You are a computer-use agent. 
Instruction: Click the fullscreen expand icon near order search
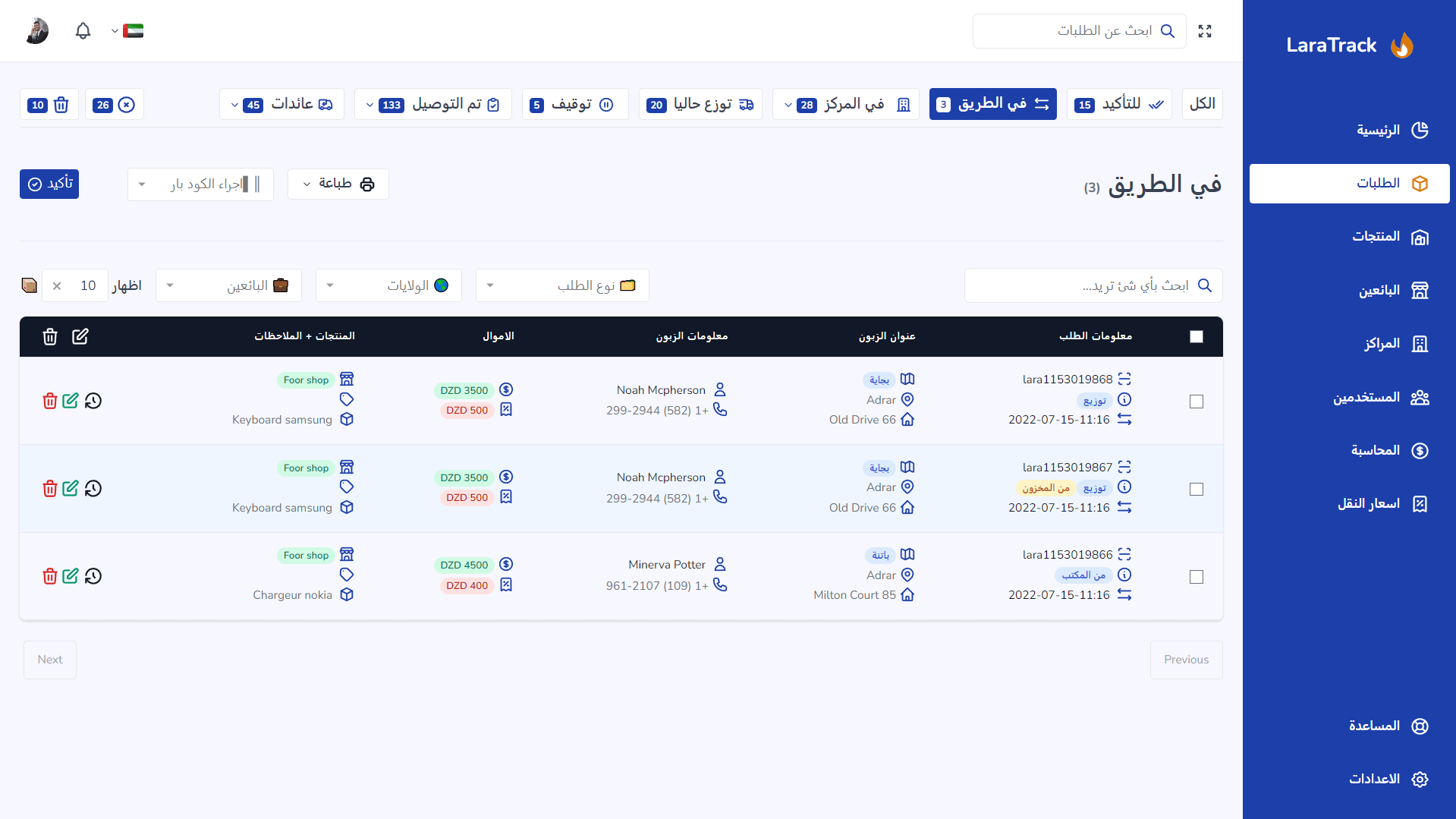coord(1205,31)
